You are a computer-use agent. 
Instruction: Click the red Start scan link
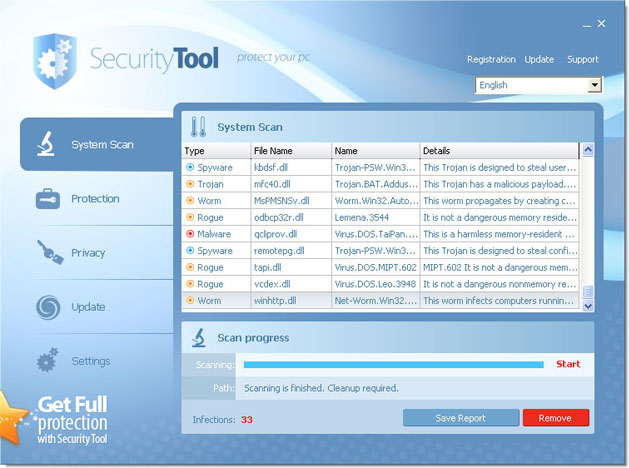click(x=568, y=364)
